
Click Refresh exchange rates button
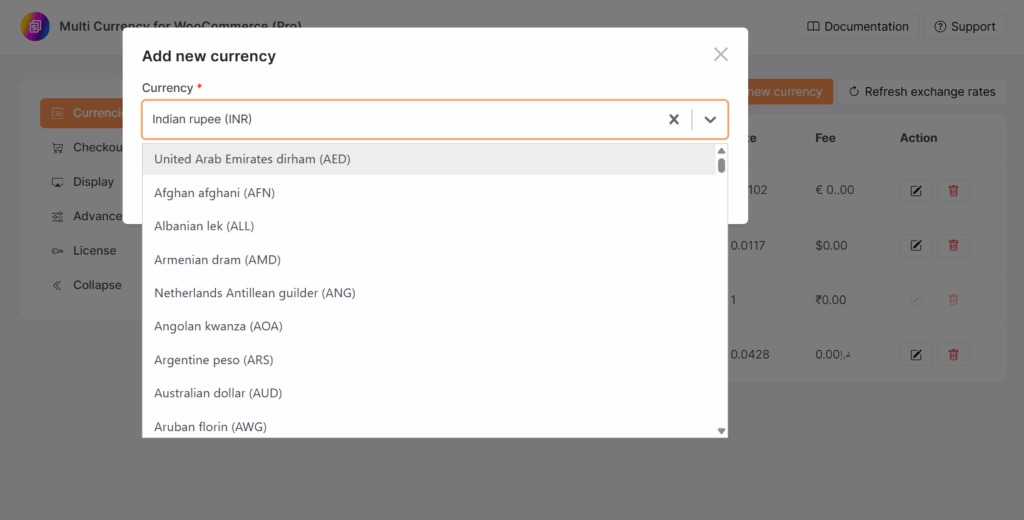click(x=921, y=92)
